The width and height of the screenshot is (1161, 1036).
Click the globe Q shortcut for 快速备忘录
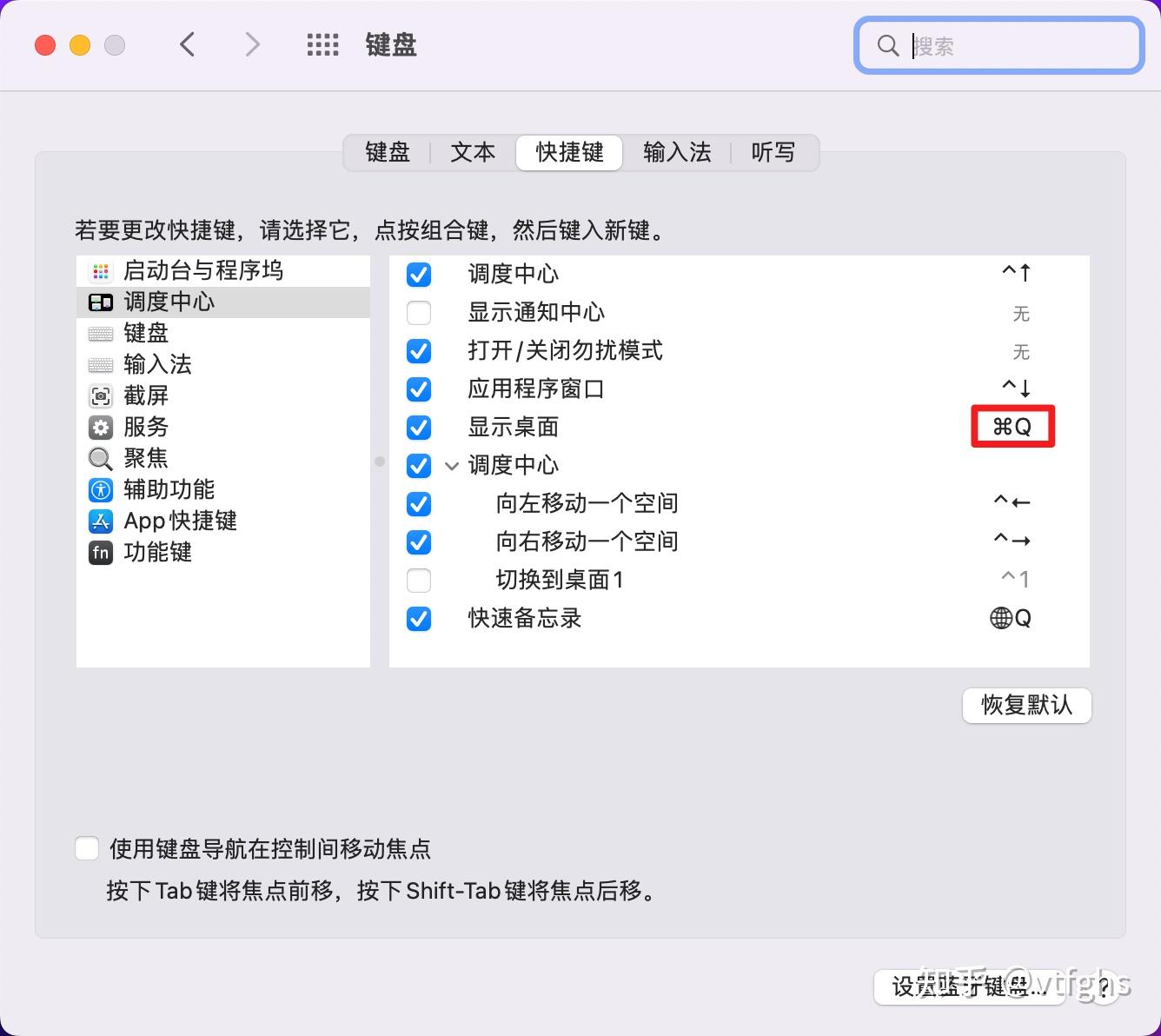tap(1011, 618)
